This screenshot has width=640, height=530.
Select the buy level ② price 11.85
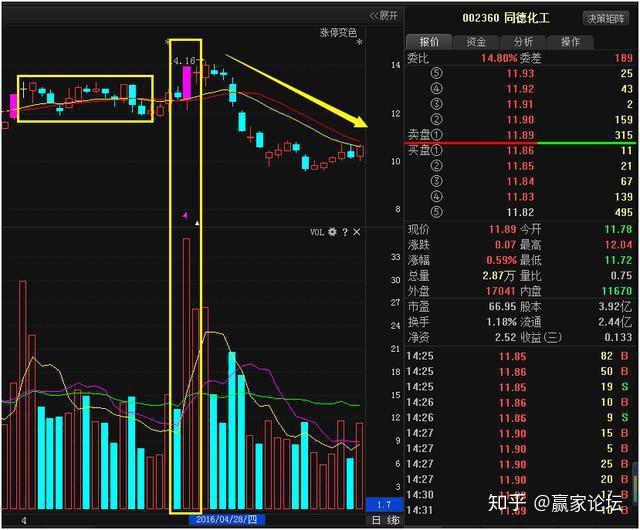520,166
